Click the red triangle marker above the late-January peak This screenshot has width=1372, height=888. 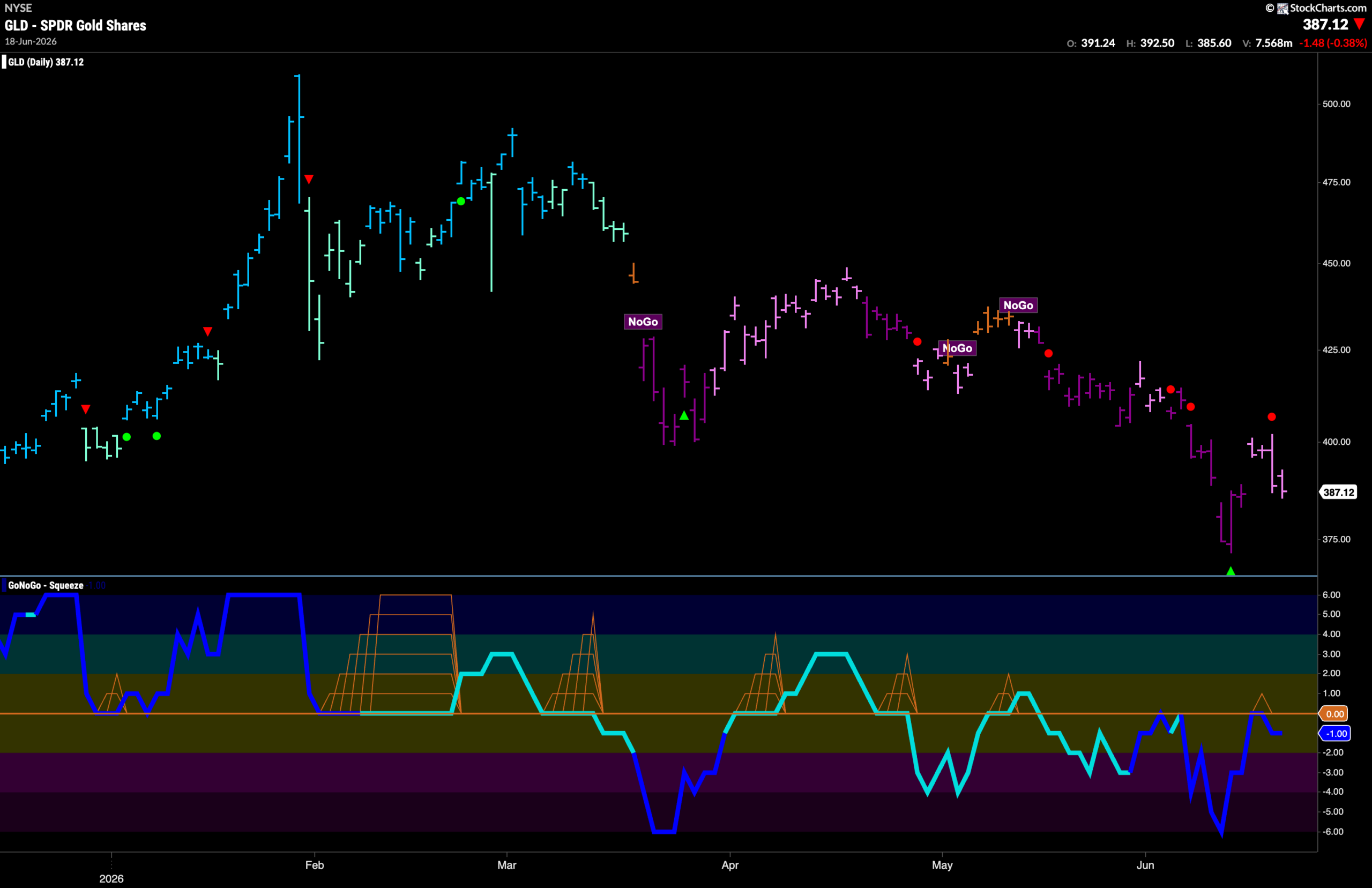tap(309, 180)
